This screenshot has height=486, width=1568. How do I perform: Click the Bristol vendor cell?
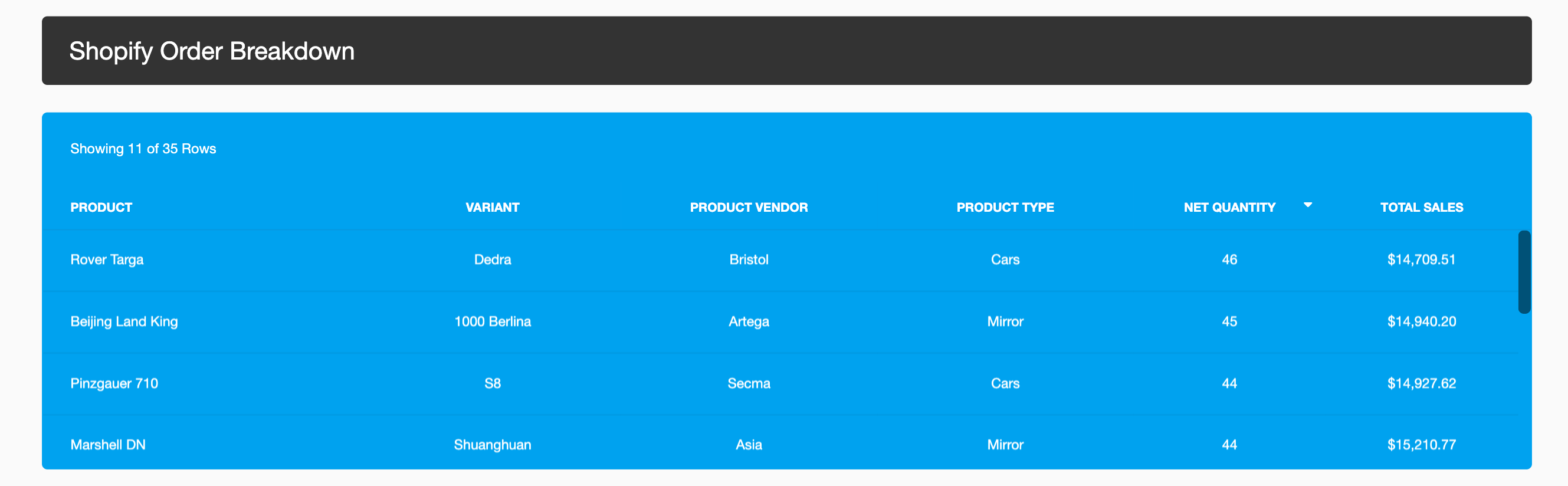pyautogui.click(x=749, y=260)
